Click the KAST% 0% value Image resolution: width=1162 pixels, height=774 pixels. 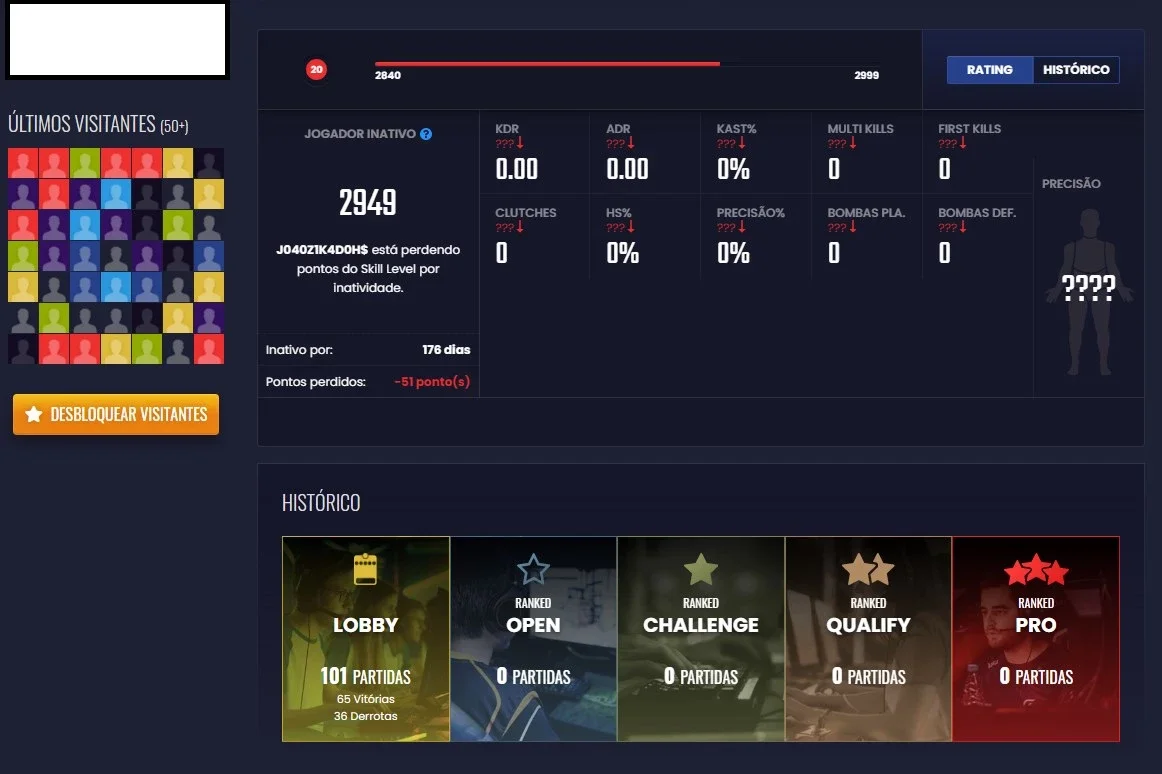point(733,169)
